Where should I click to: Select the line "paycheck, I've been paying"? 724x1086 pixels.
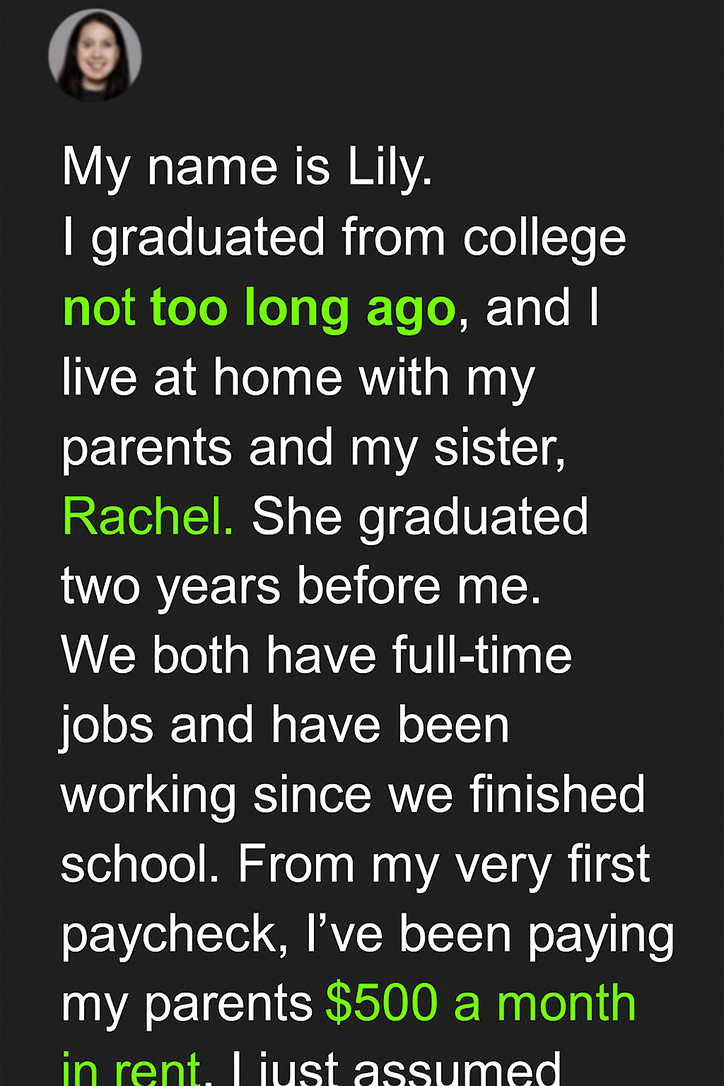pyautogui.click(x=368, y=935)
